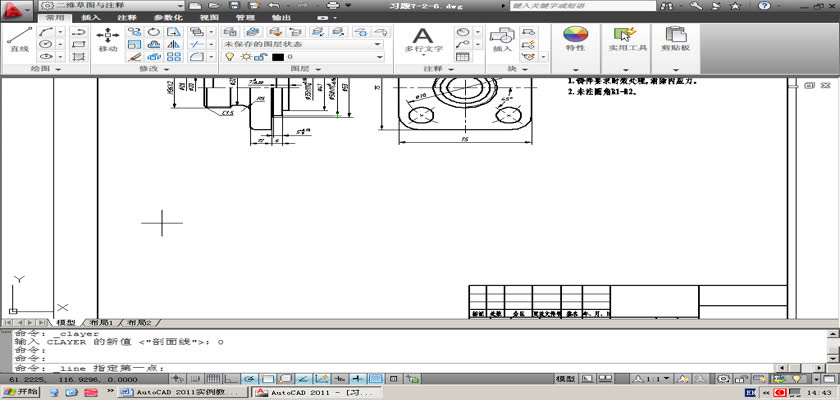Click the AutoCAD application logo button
The height and width of the screenshot is (400, 840).
(16, 9)
